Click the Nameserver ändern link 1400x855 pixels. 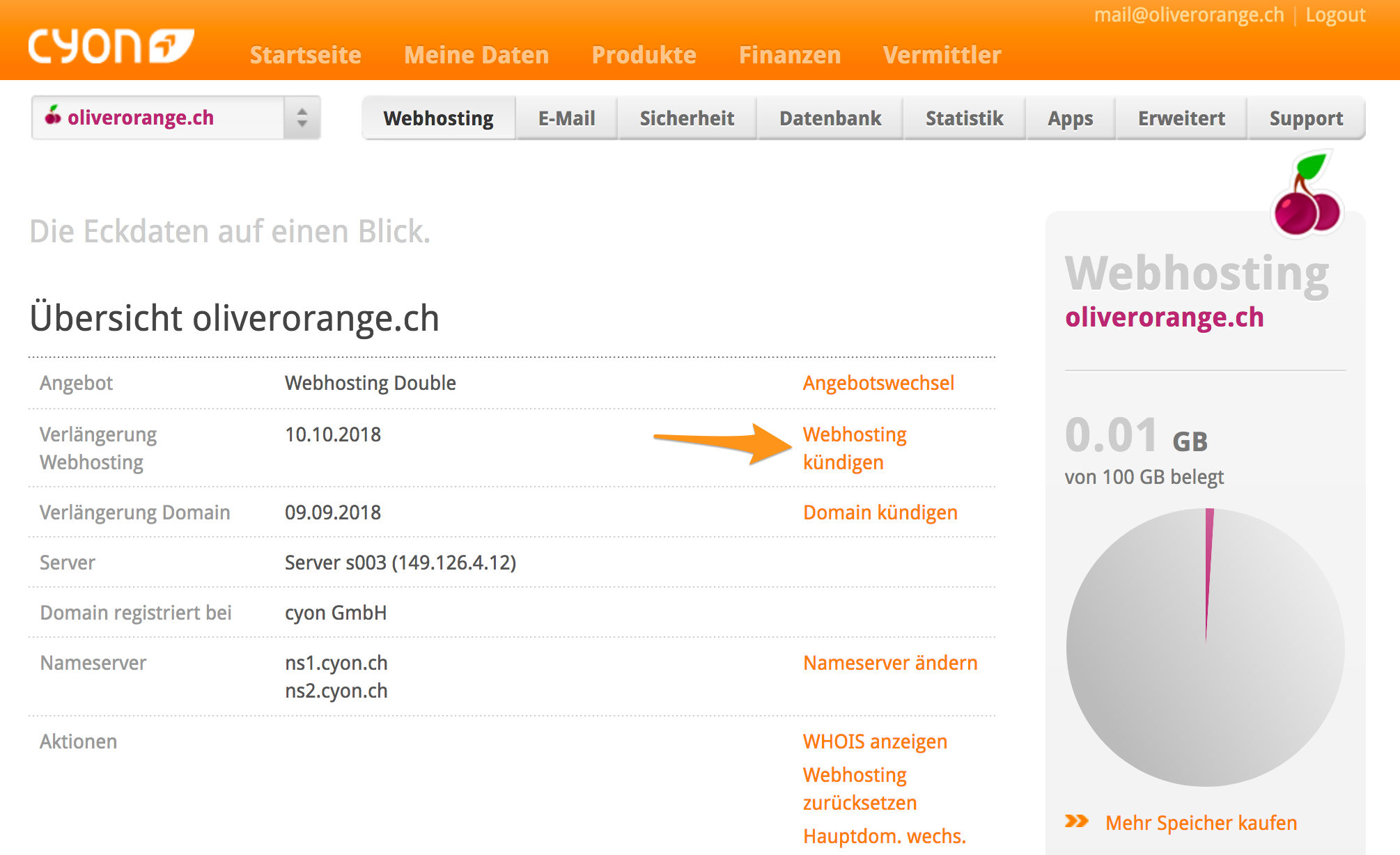(x=890, y=663)
